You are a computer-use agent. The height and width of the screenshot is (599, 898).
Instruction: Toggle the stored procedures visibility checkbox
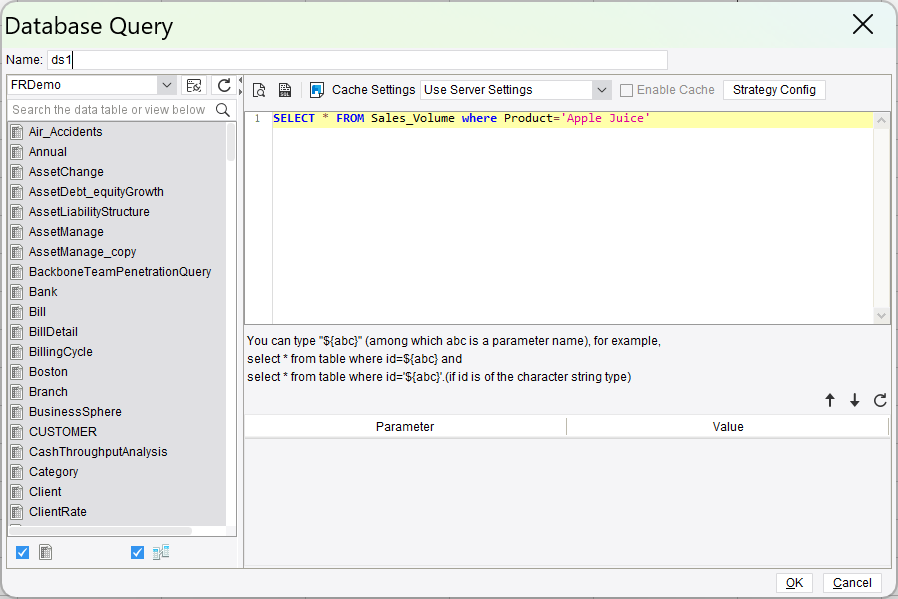click(x=137, y=551)
